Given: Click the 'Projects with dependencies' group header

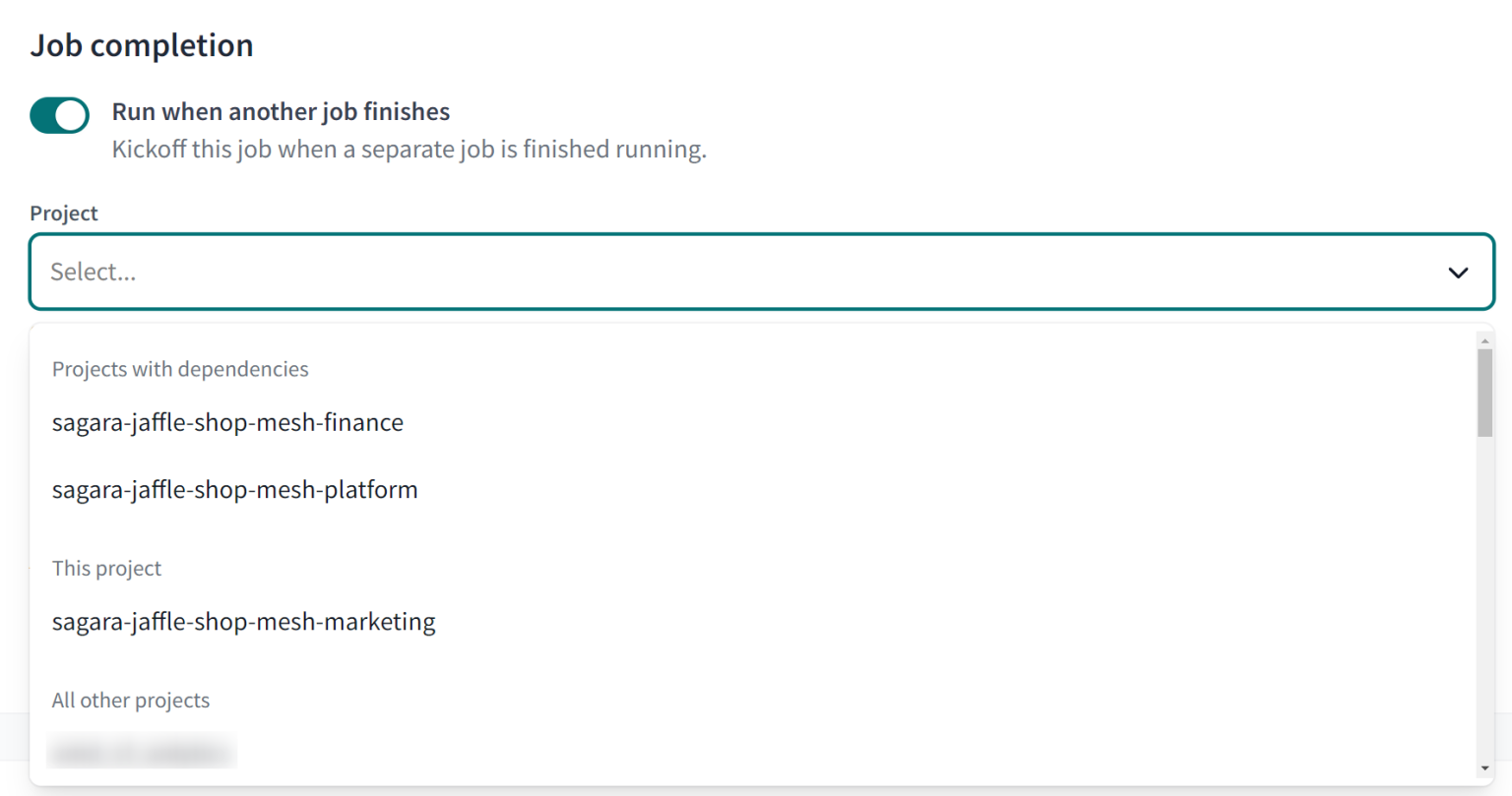Looking at the screenshot, I should pos(180,369).
